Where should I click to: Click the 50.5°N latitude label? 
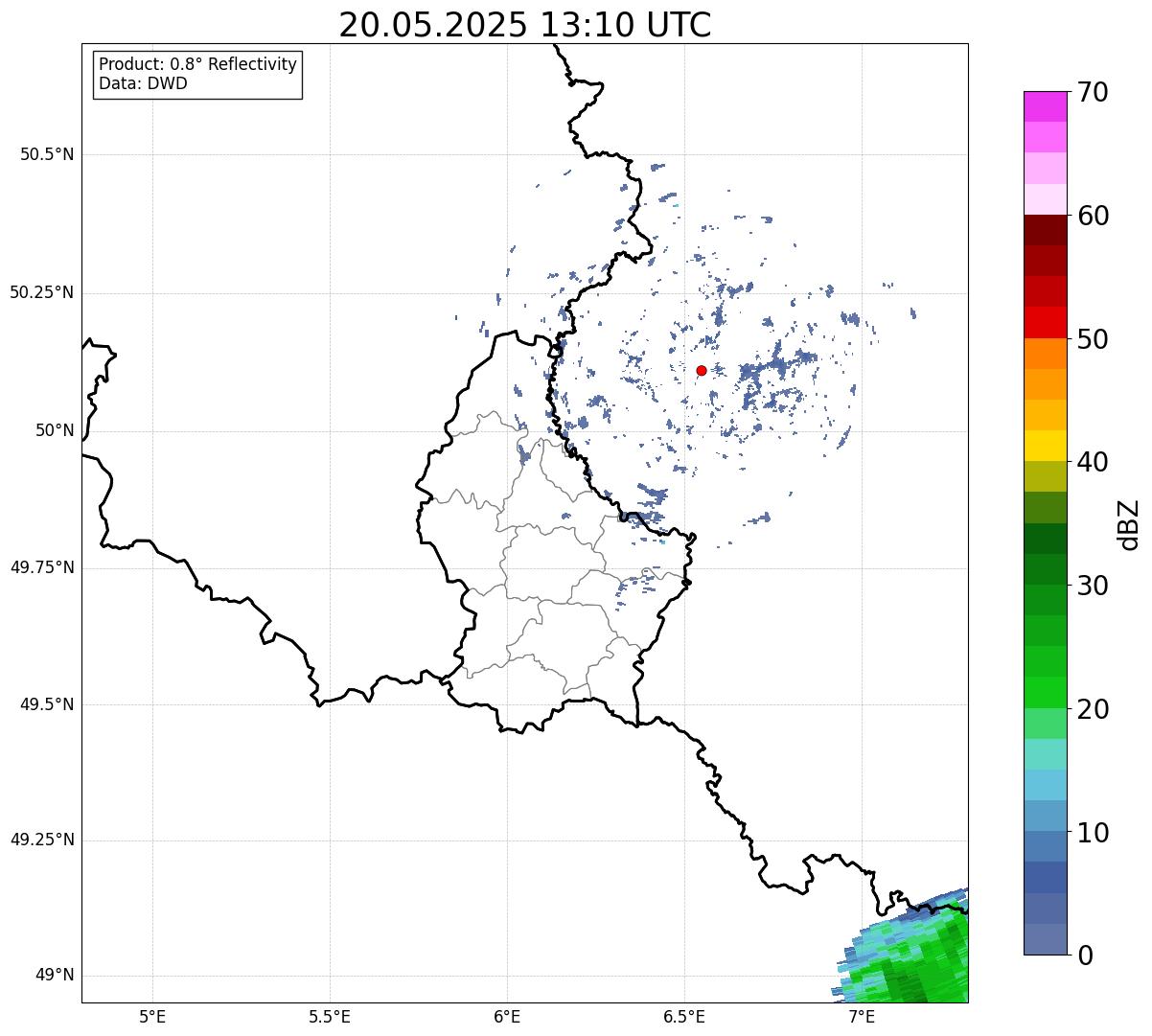coord(47,154)
